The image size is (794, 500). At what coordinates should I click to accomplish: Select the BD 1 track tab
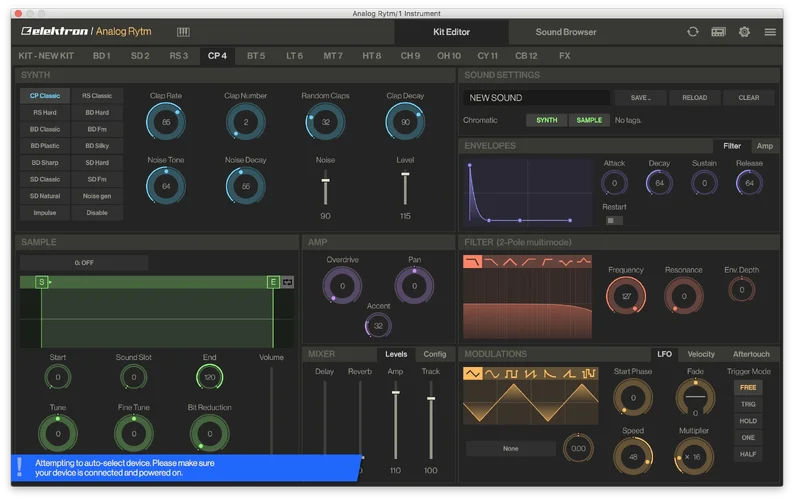coord(101,56)
